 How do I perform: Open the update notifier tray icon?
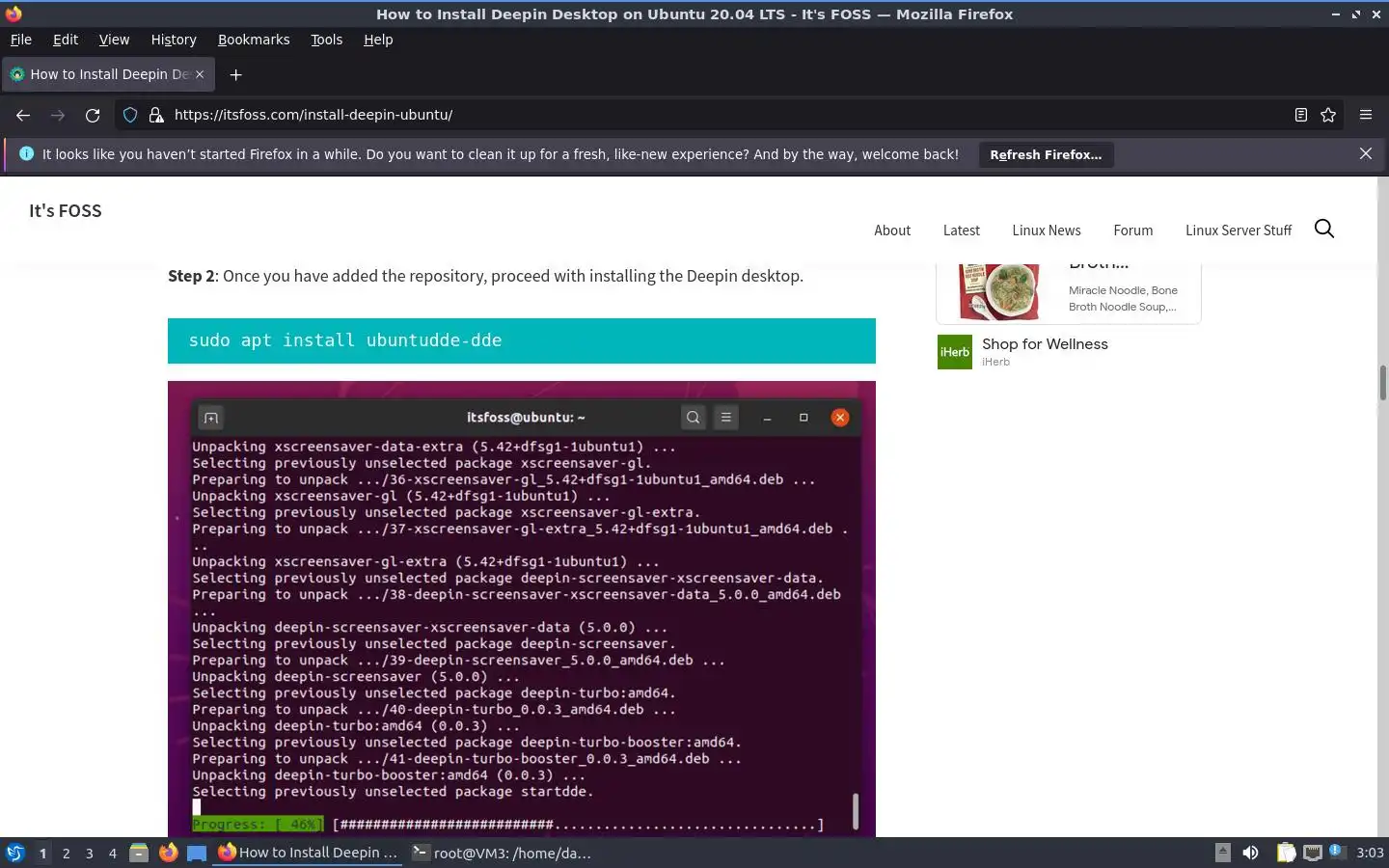[x=1336, y=851]
